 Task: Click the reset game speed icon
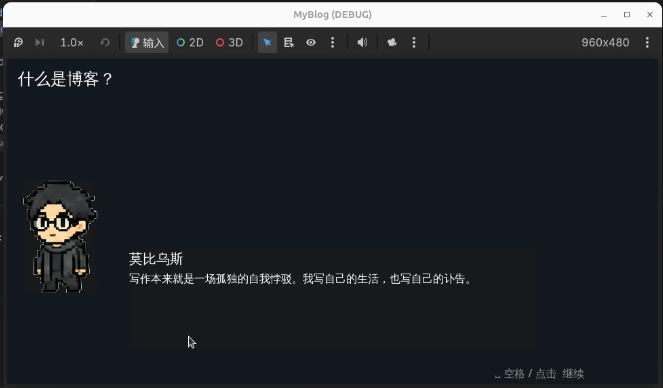coord(105,42)
